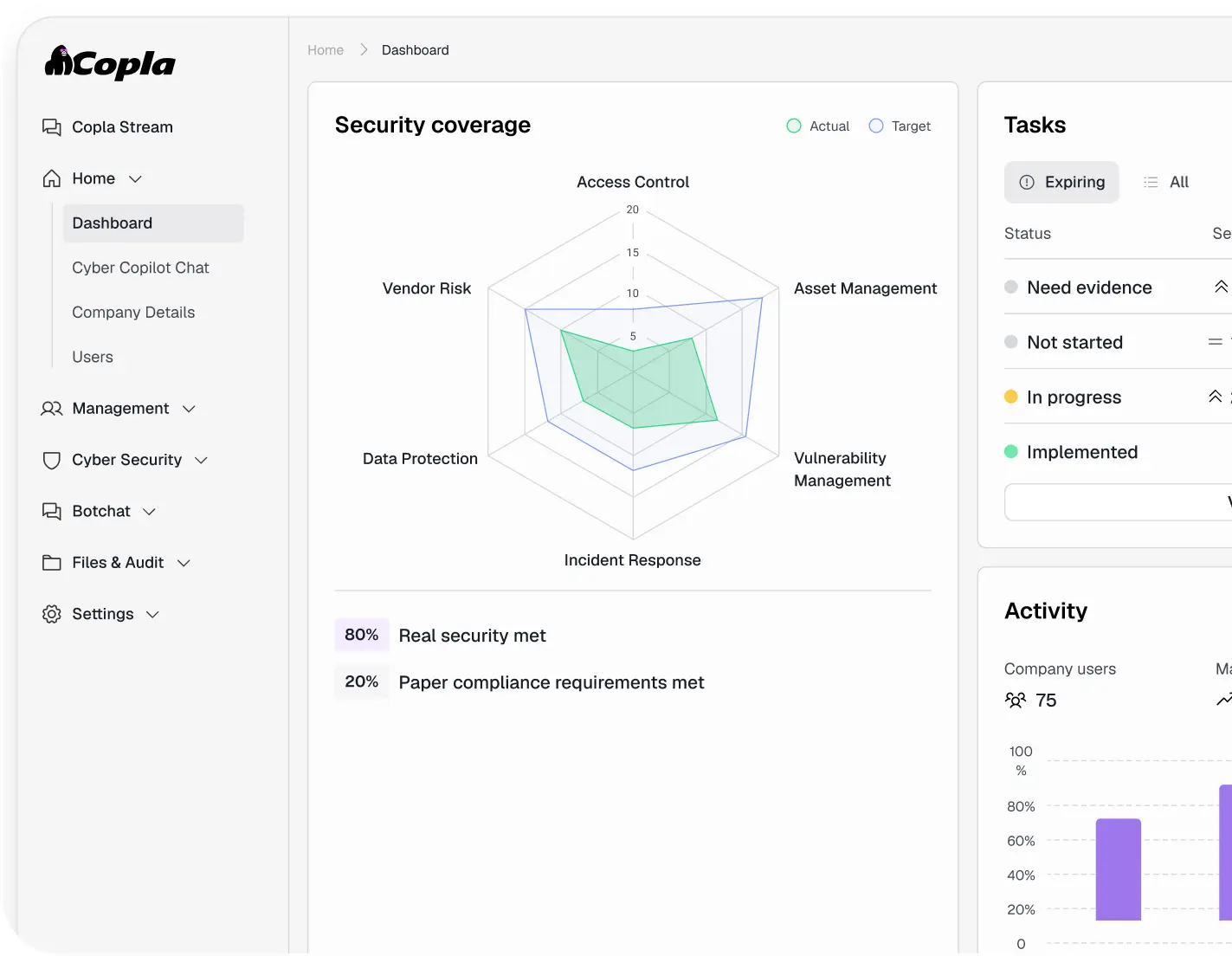Viewport: 1232px width, 956px height.
Task: Click the Botchat speech bubble icon
Action: pyautogui.click(x=52, y=512)
